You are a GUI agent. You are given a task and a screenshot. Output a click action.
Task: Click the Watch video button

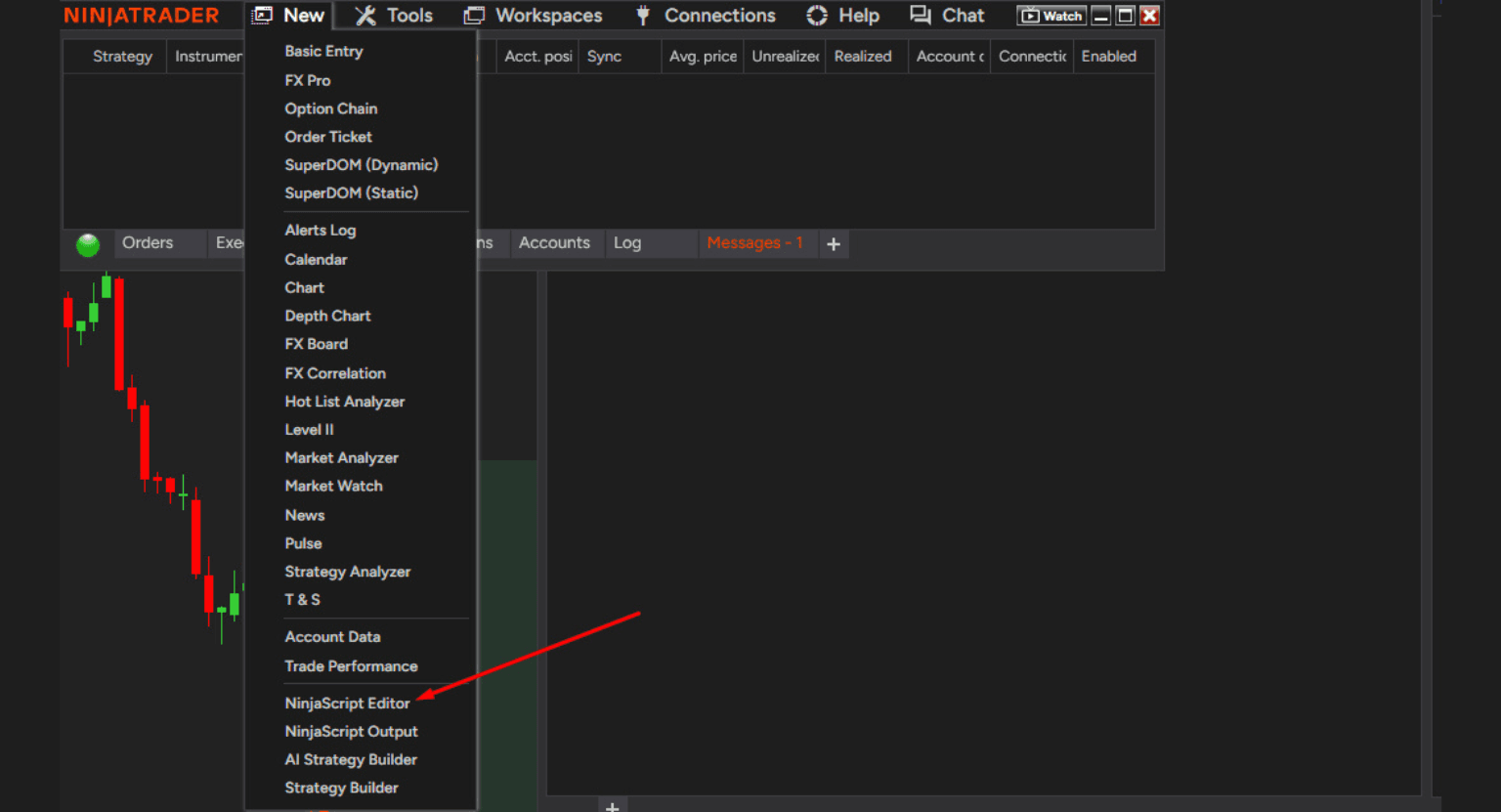click(x=1051, y=16)
